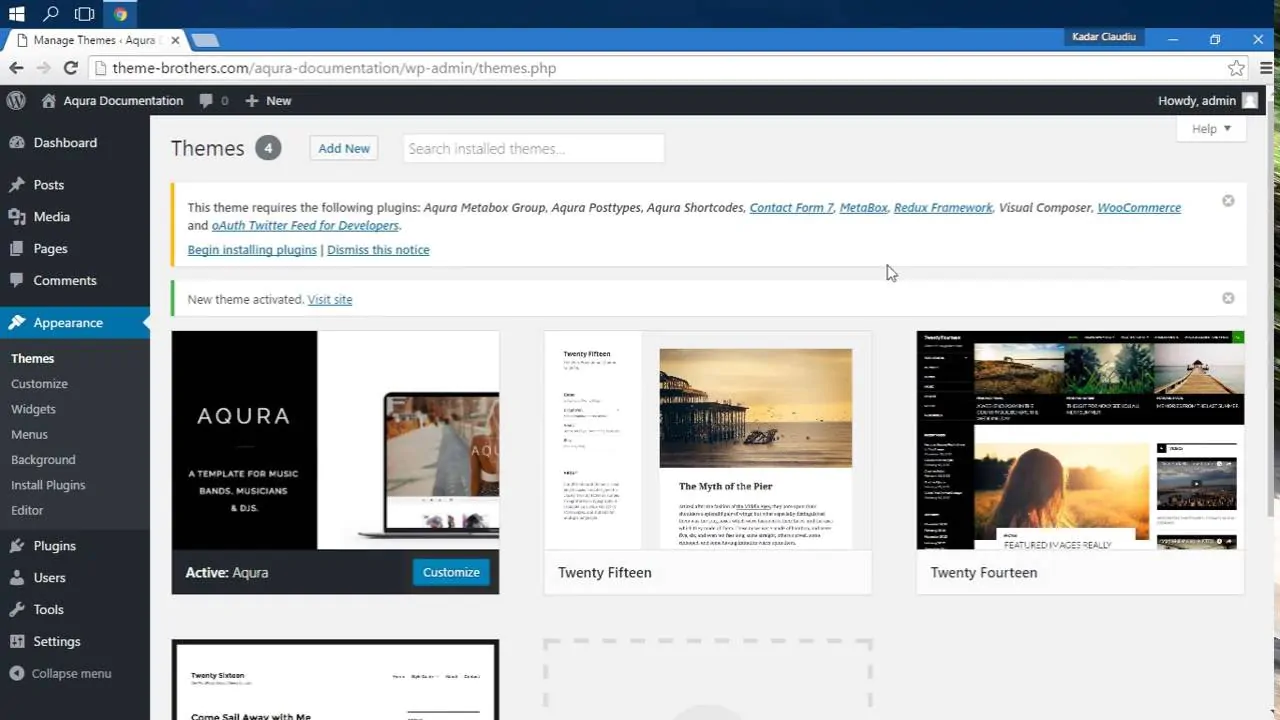The width and height of the screenshot is (1280, 720).
Task: Select the Twenty Fourteen theme thumbnail
Action: [1080, 440]
